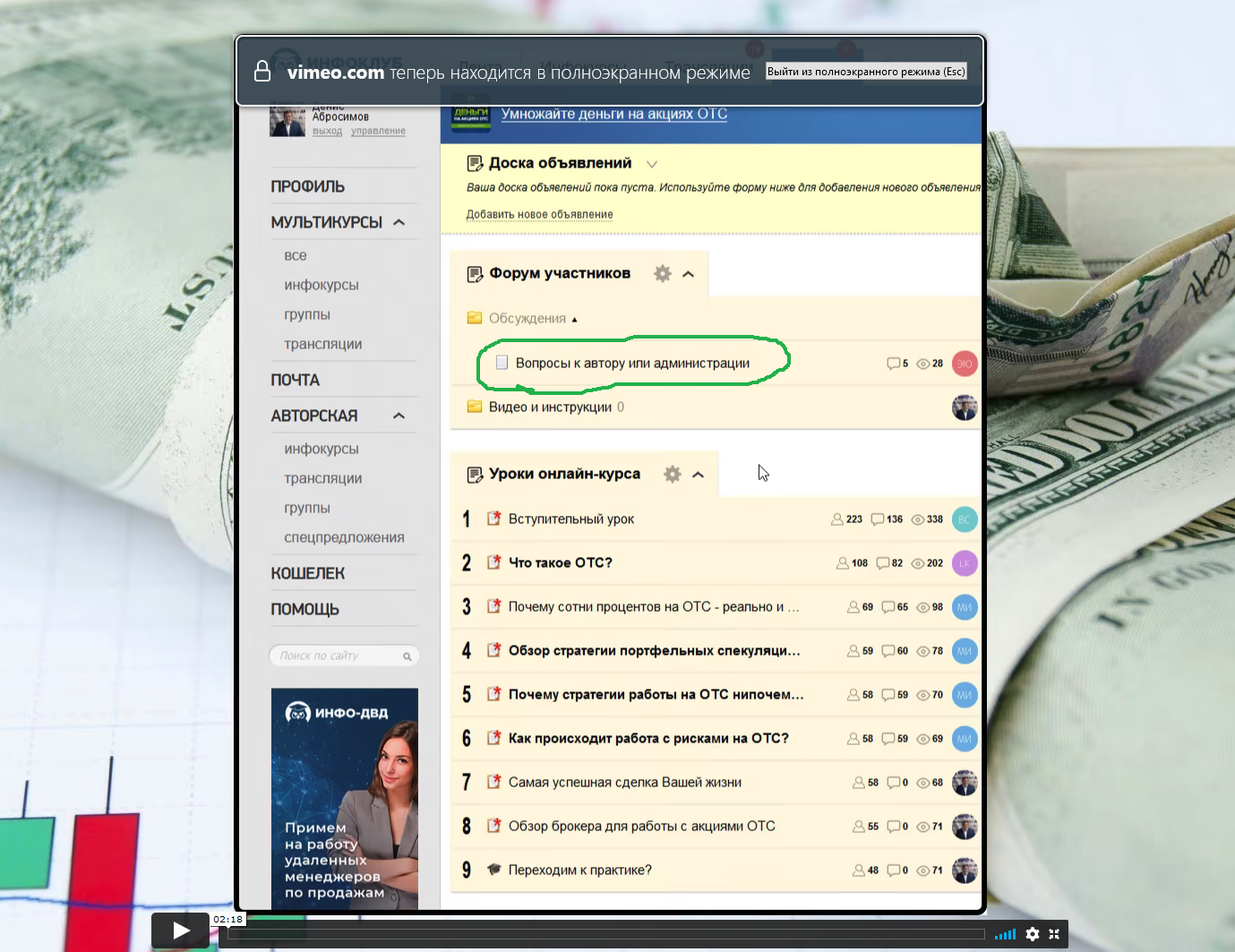
Task: Click the magnifier icon in the site search box
Action: point(407,656)
